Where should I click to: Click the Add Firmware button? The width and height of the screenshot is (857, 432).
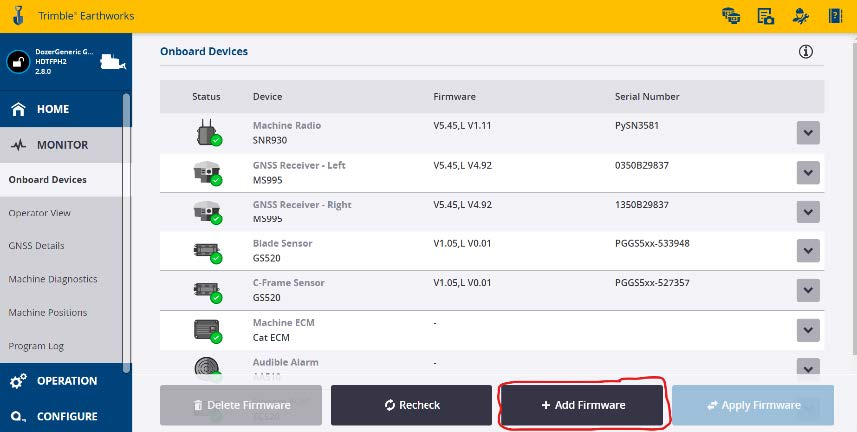(582, 405)
